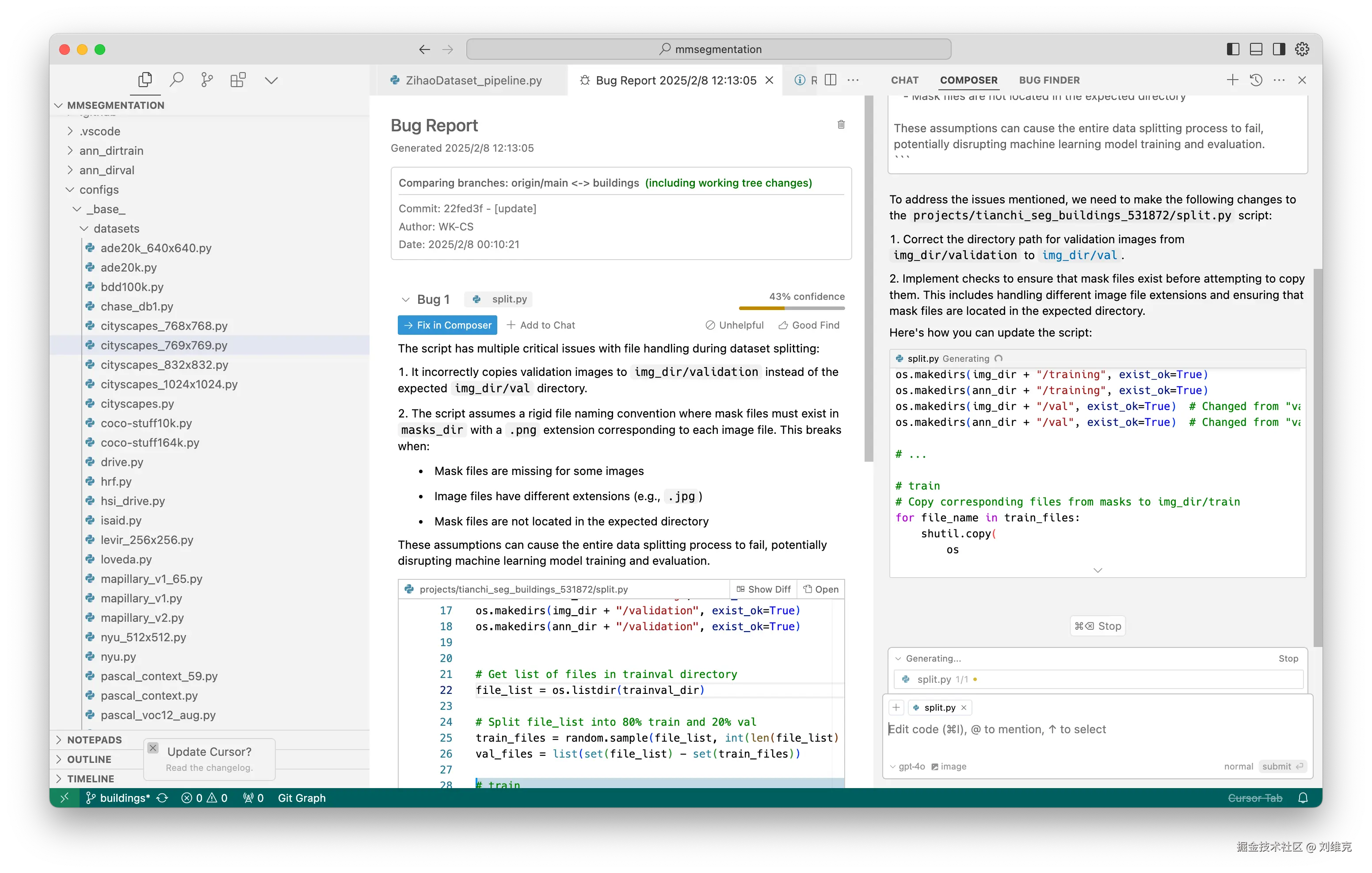Click Show Diff for split.py
This screenshot has height=873, width=1372.
[x=763, y=589]
